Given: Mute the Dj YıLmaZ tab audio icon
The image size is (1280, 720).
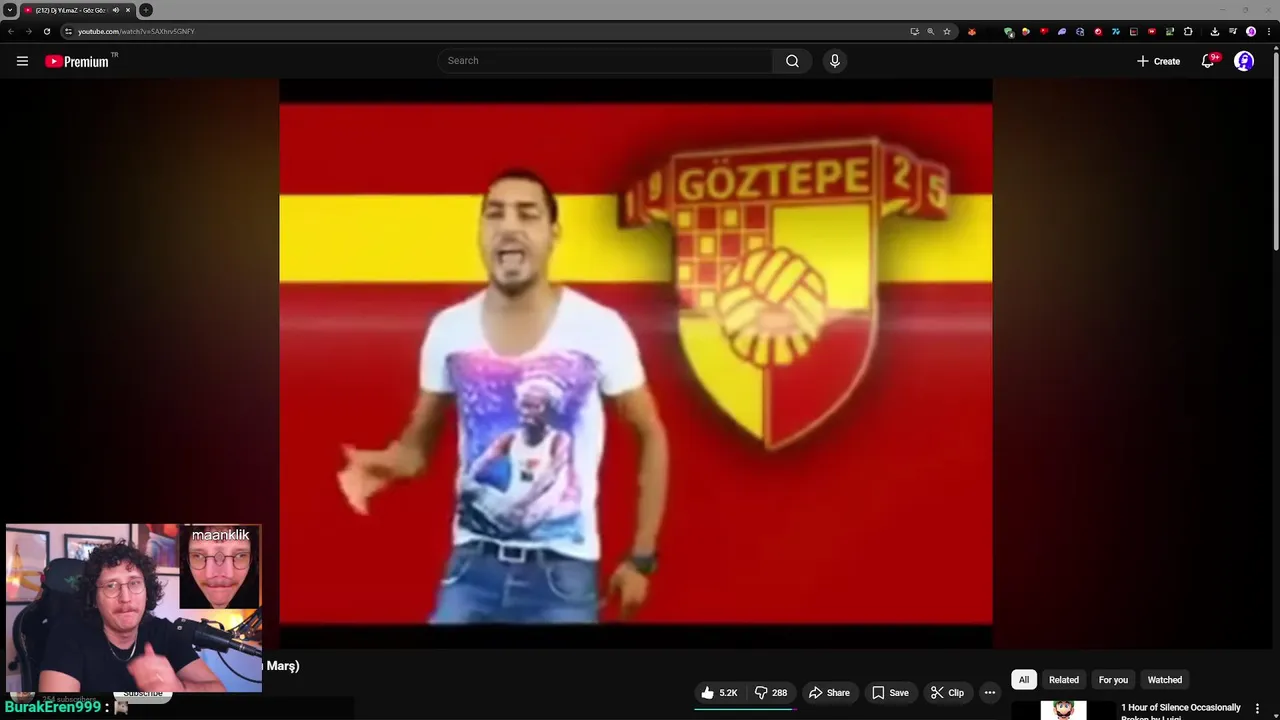Looking at the screenshot, I should click(116, 10).
